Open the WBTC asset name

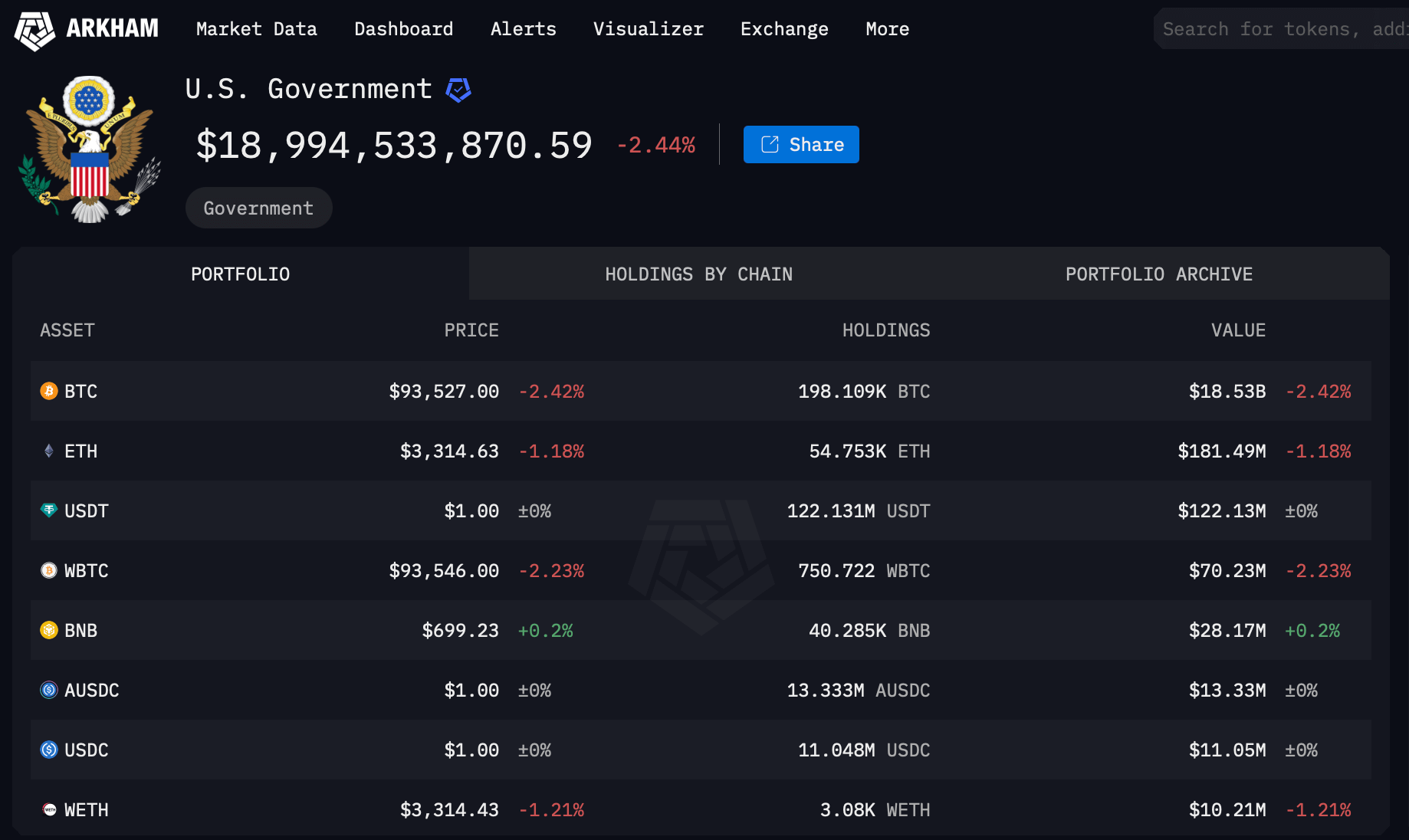pos(86,570)
